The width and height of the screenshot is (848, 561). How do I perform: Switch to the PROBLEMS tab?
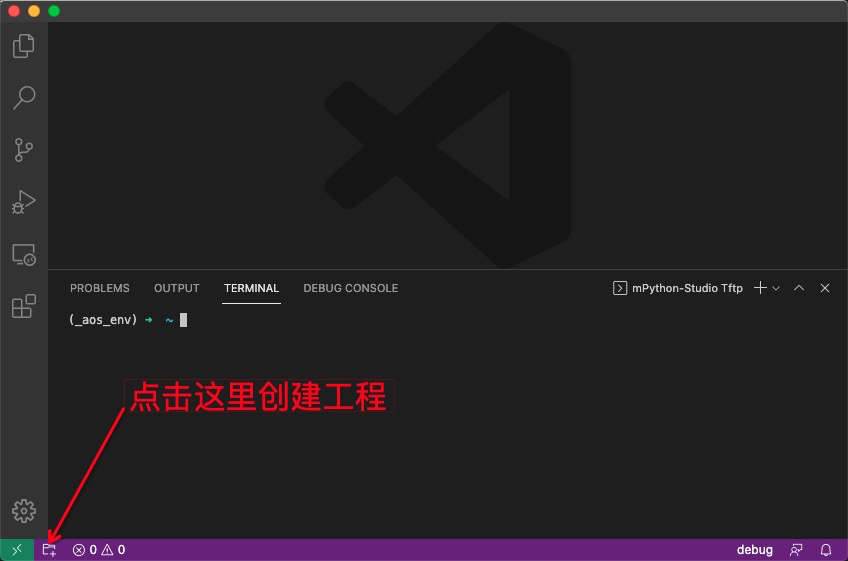tap(100, 288)
